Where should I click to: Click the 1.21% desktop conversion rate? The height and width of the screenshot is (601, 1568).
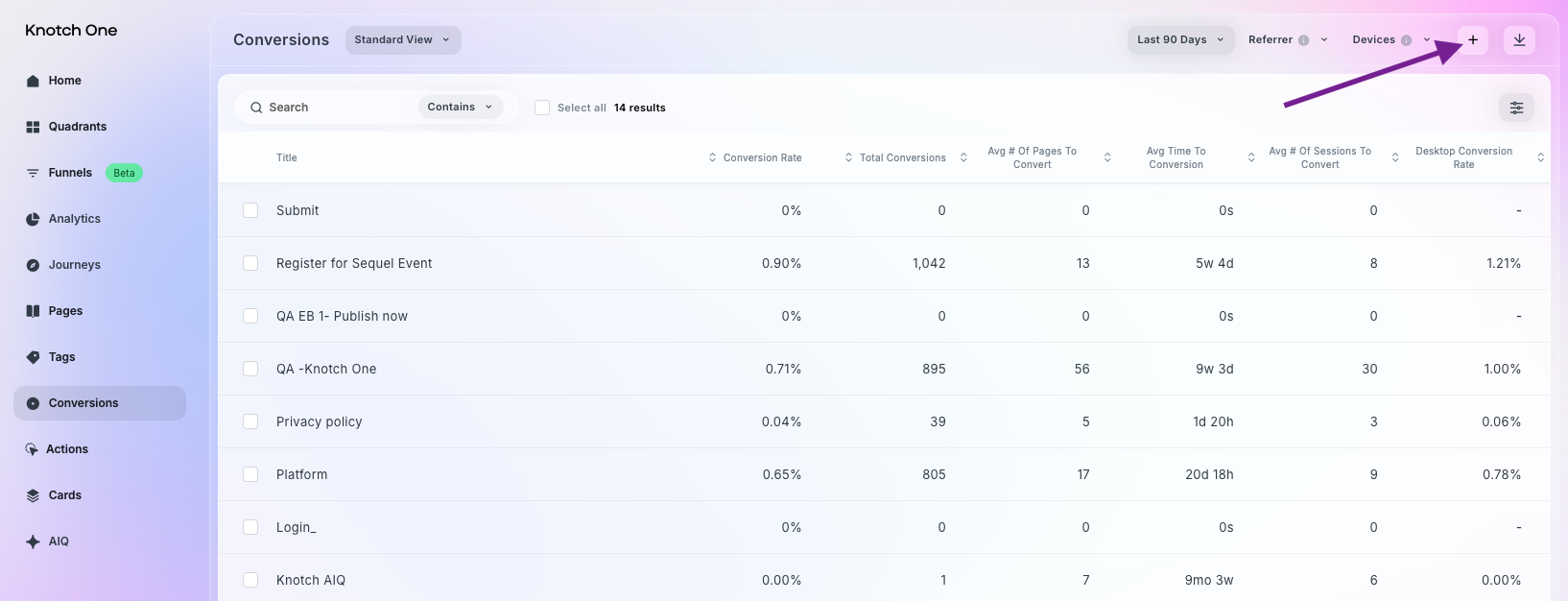1504,263
